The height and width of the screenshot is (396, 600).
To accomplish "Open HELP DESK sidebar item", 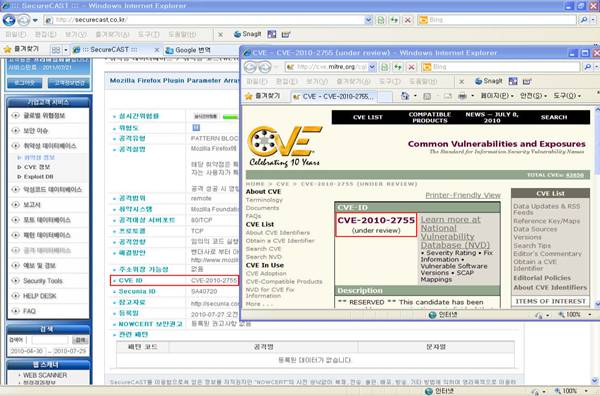I will pos(39,296).
